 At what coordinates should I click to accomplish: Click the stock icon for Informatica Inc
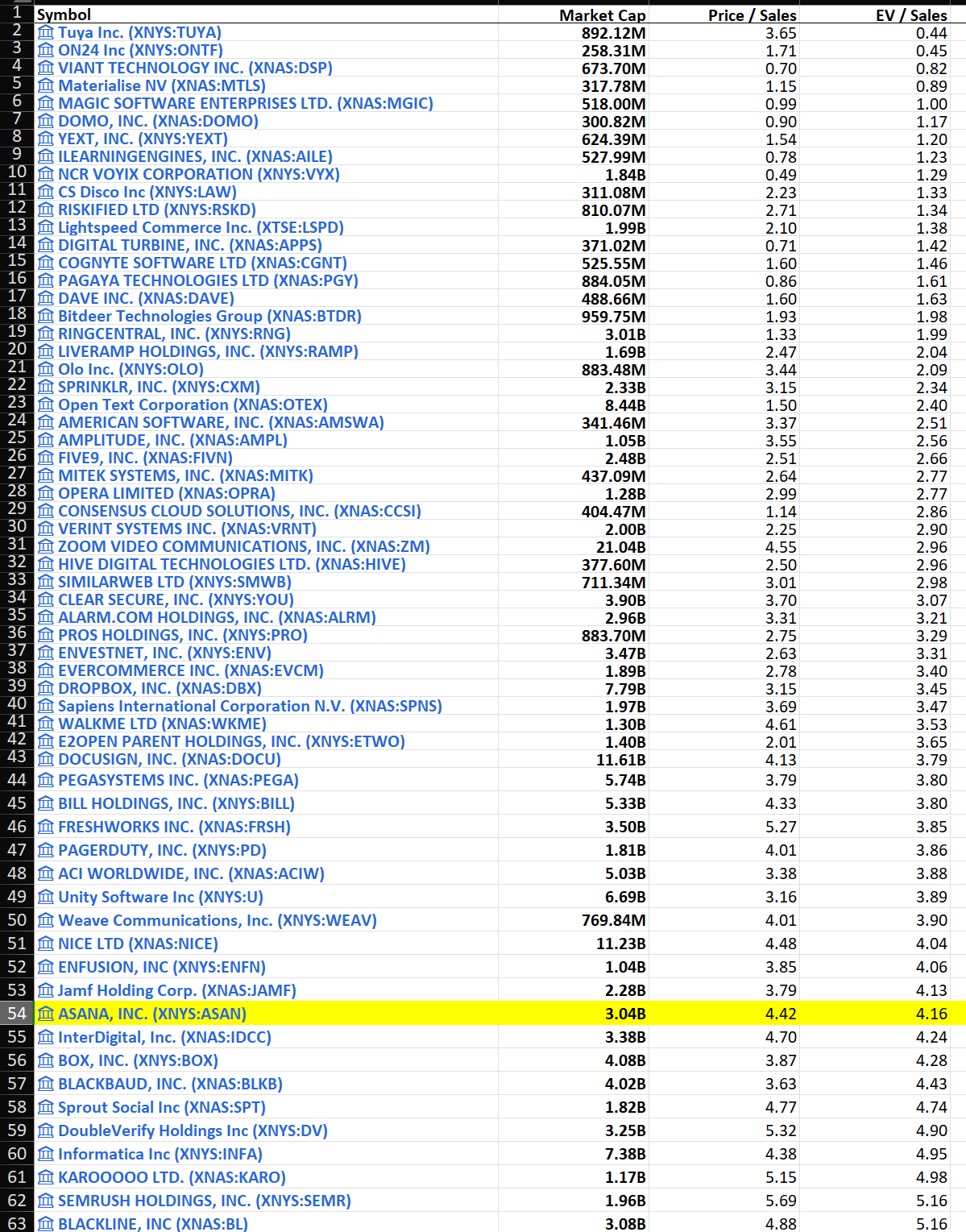pyautogui.click(x=46, y=1154)
